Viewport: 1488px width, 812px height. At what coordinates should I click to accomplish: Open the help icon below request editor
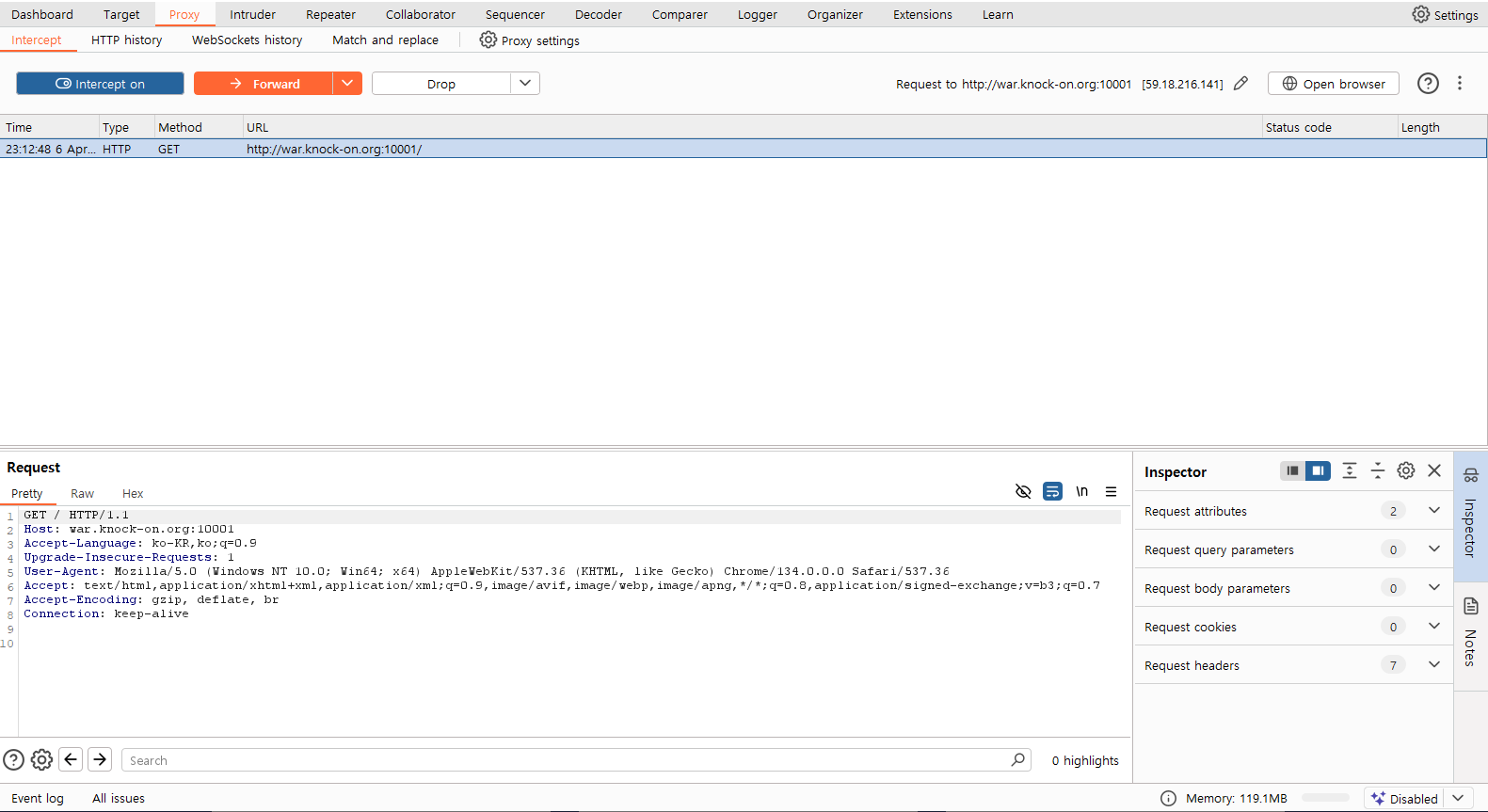[x=13, y=759]
